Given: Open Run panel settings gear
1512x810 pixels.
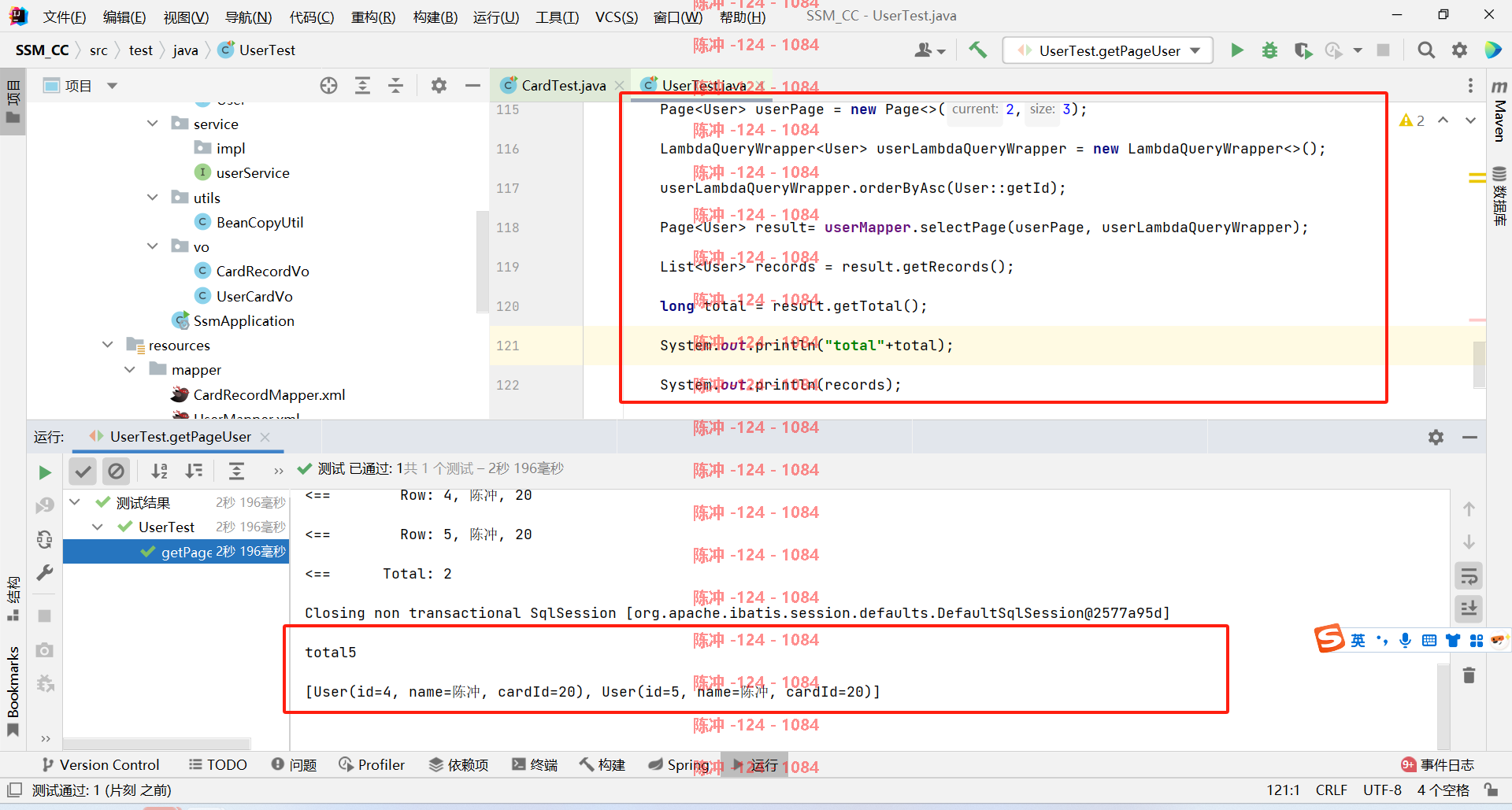Looking at the screenshot, I should click(x=1436, y=437).
